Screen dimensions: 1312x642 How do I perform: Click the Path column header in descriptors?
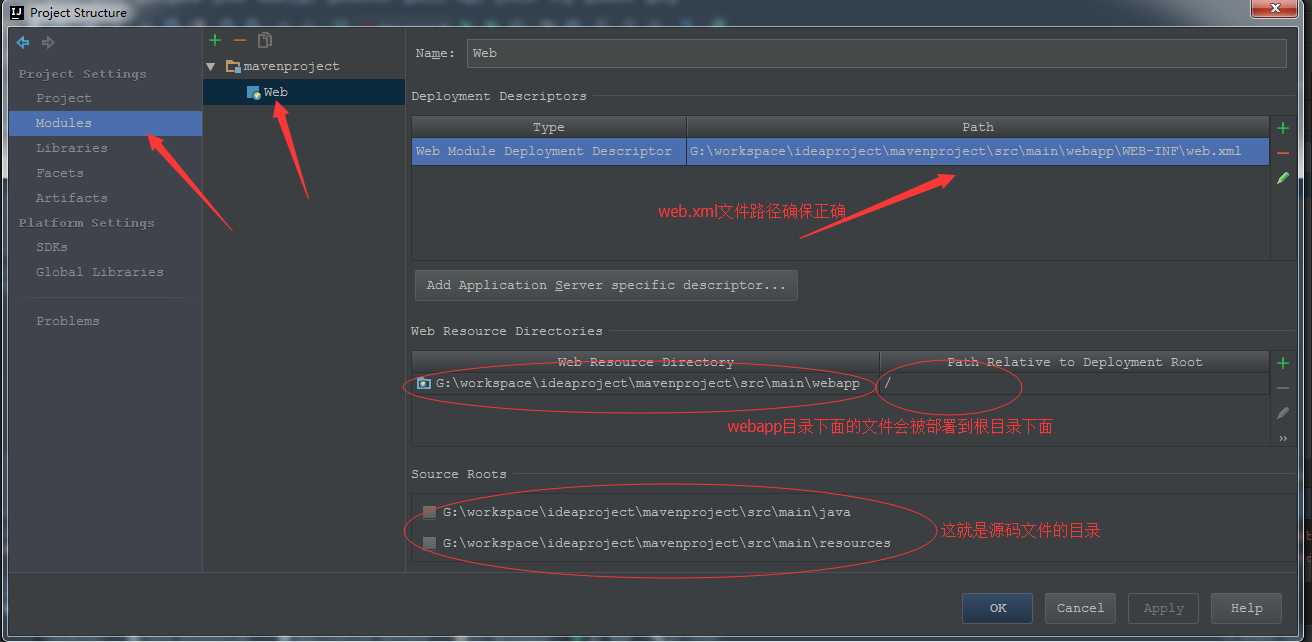coord(978,127)
